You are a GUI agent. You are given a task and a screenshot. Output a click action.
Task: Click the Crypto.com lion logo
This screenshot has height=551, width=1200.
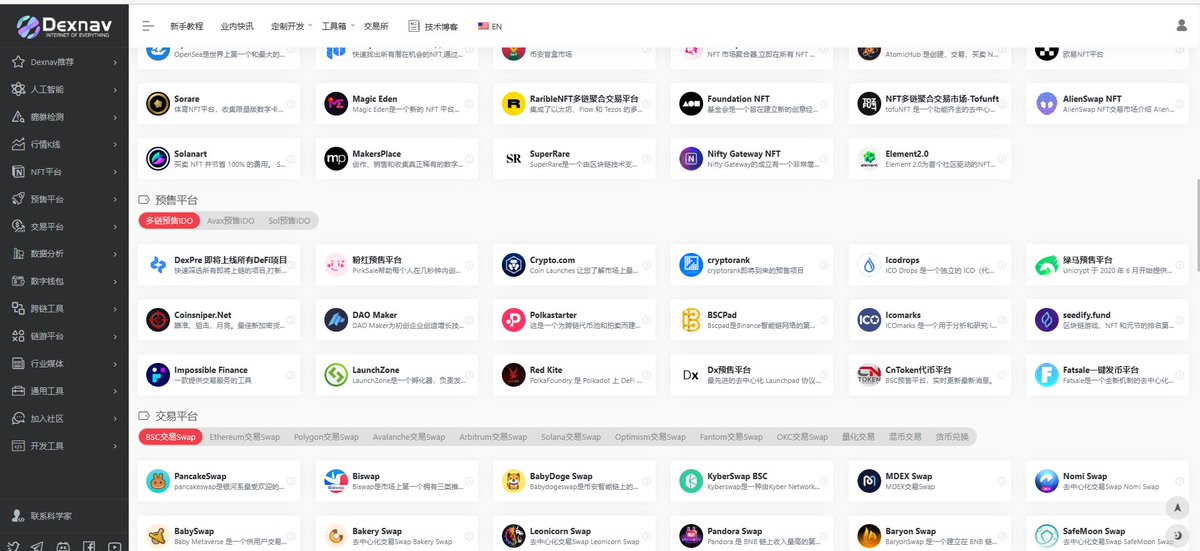point(514,265)
